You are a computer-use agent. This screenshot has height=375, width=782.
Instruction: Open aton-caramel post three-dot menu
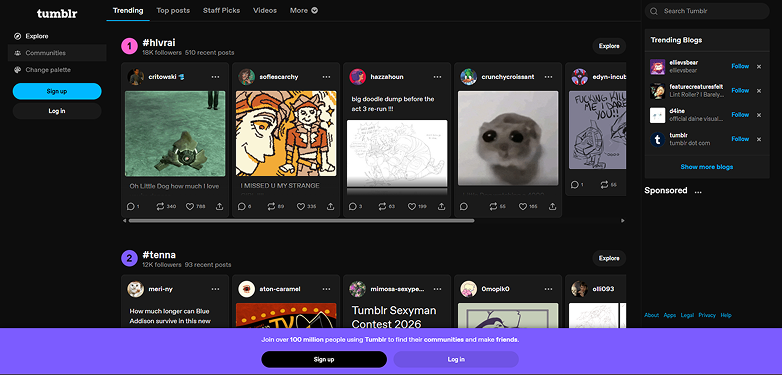326,289
